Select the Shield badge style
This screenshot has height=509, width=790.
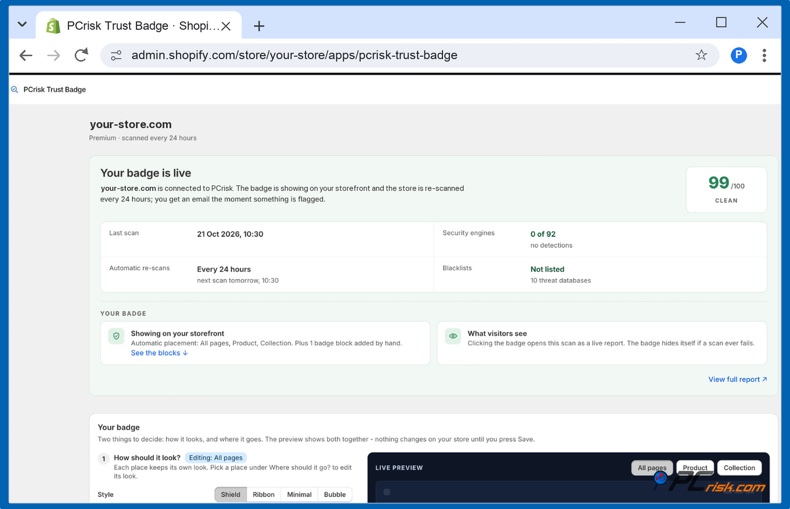click(x=230, y=494)
